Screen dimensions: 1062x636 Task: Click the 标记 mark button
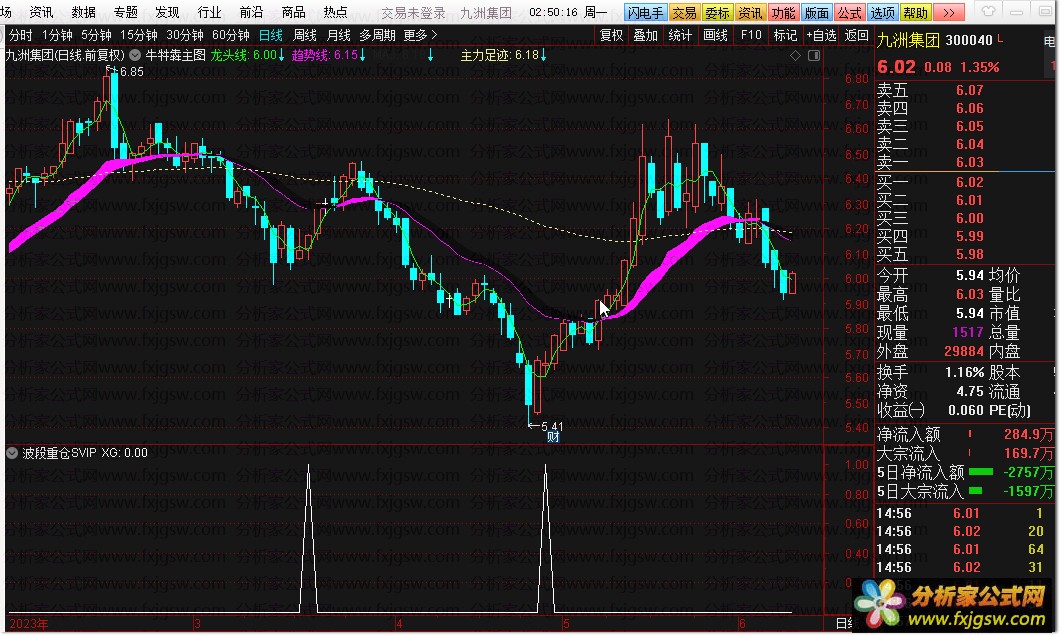[x=786, y=35]
